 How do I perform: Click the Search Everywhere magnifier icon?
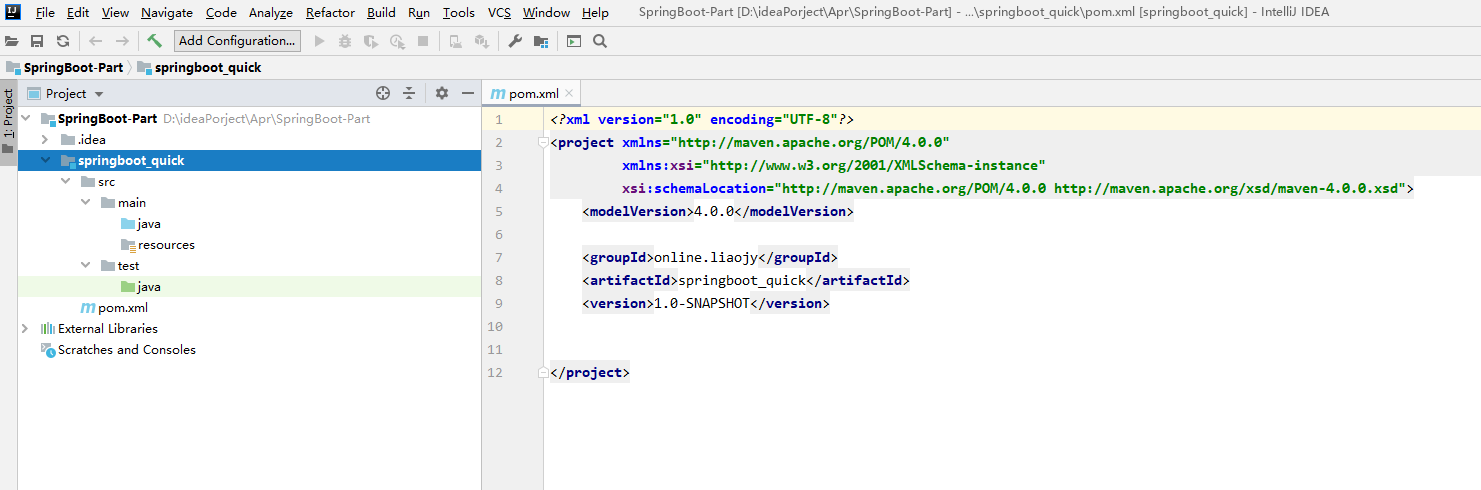click(x=600, y=41)
